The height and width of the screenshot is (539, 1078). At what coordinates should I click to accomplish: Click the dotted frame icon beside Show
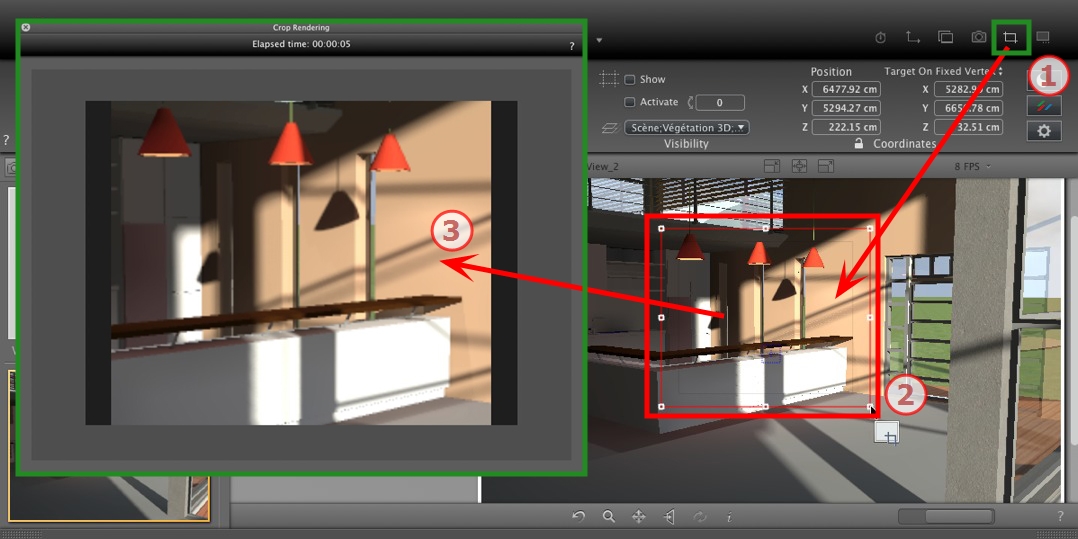click(608, 79)
